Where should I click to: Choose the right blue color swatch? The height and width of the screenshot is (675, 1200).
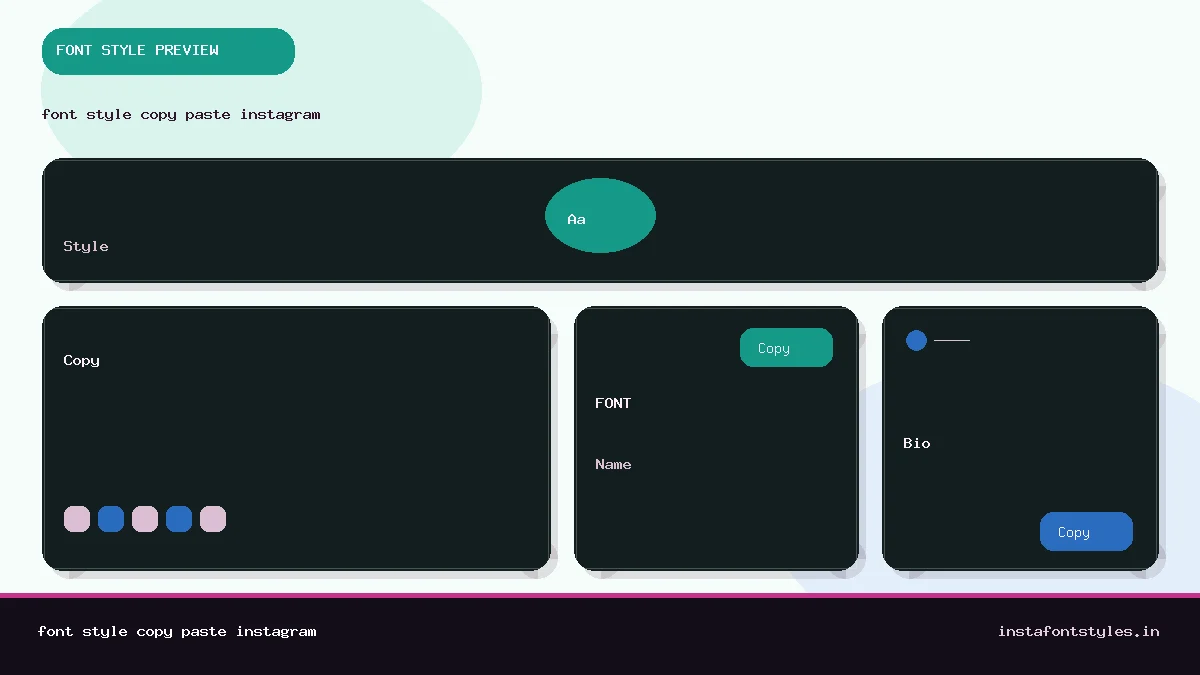[179, 519]
